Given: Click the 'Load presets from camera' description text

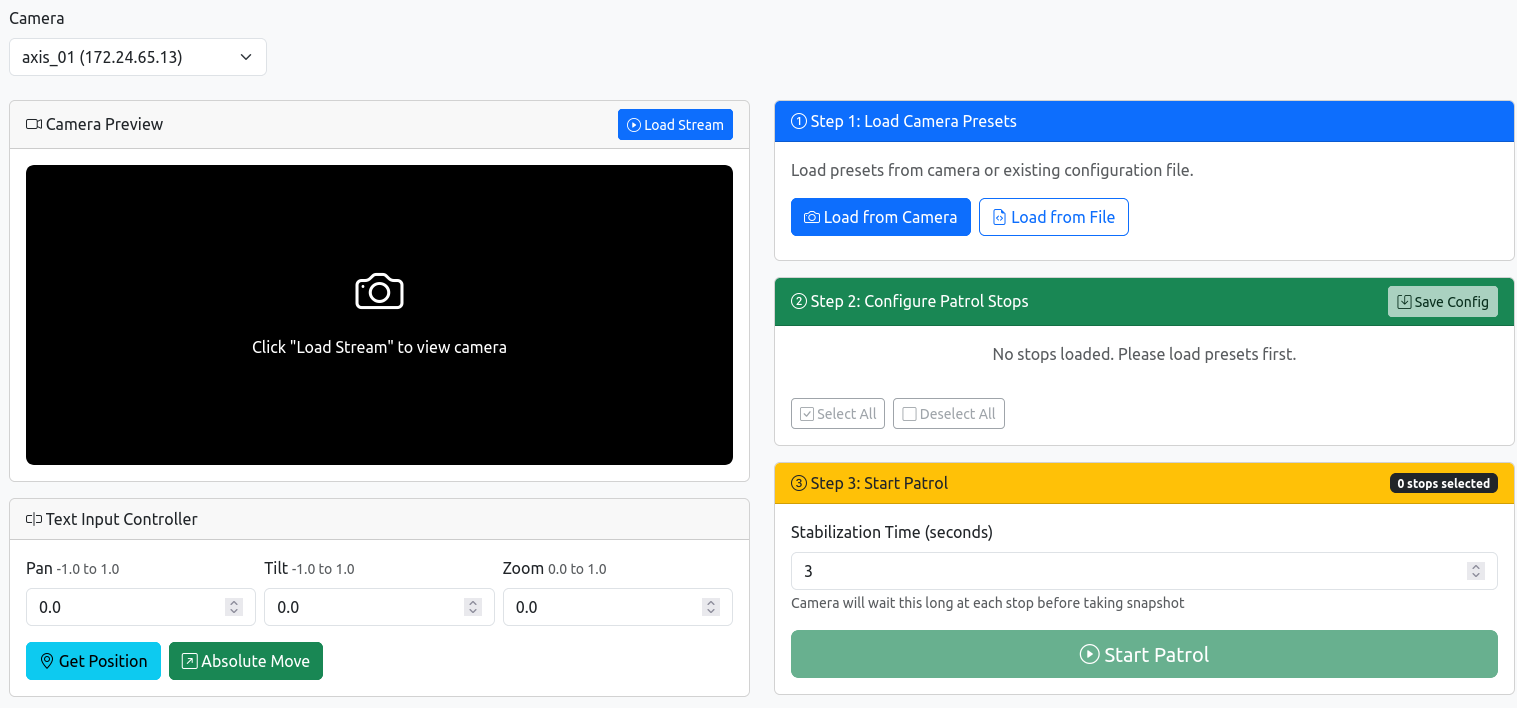Looking at the screenshot, I should tap(992, 171).
